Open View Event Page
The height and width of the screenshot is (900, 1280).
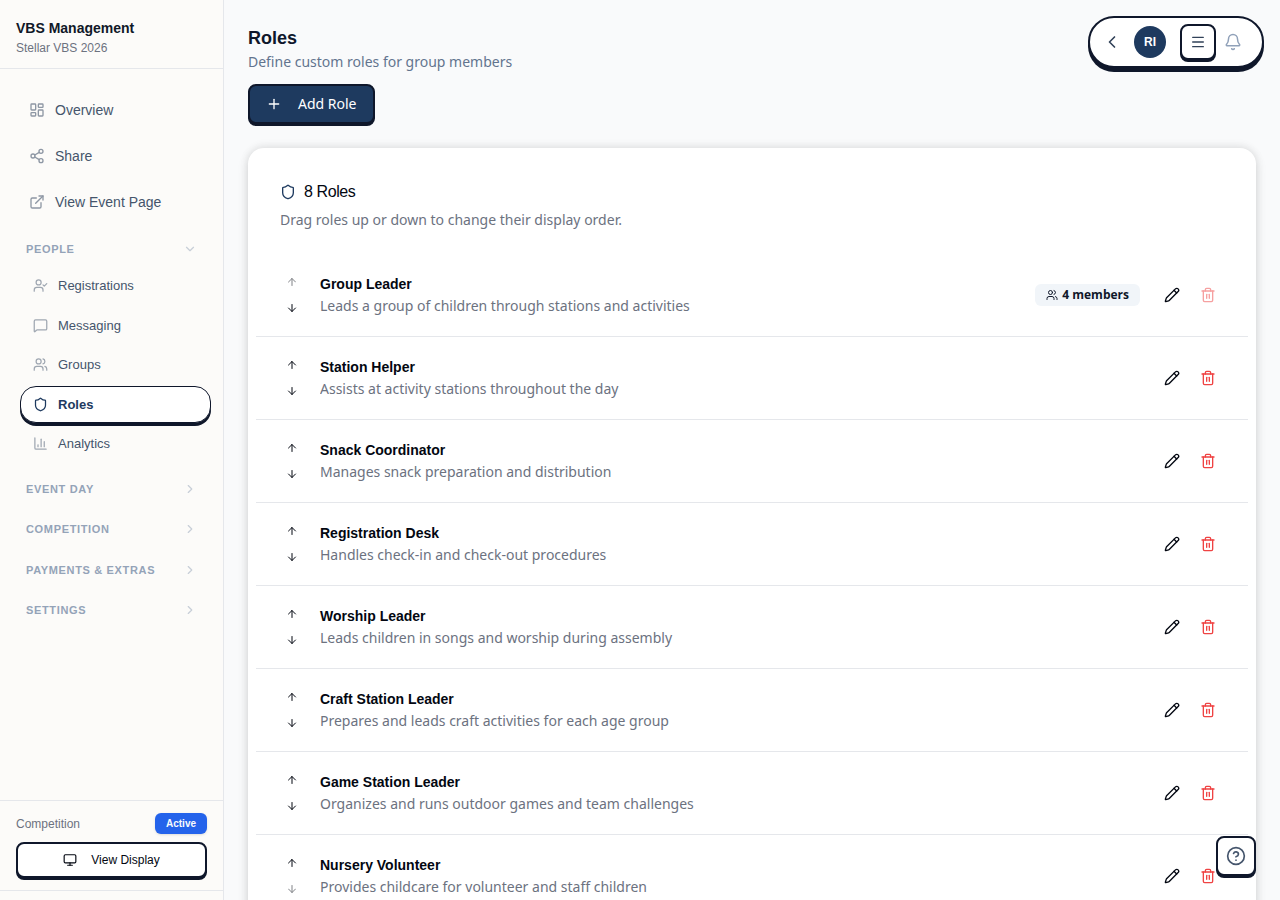click(107, 201)
